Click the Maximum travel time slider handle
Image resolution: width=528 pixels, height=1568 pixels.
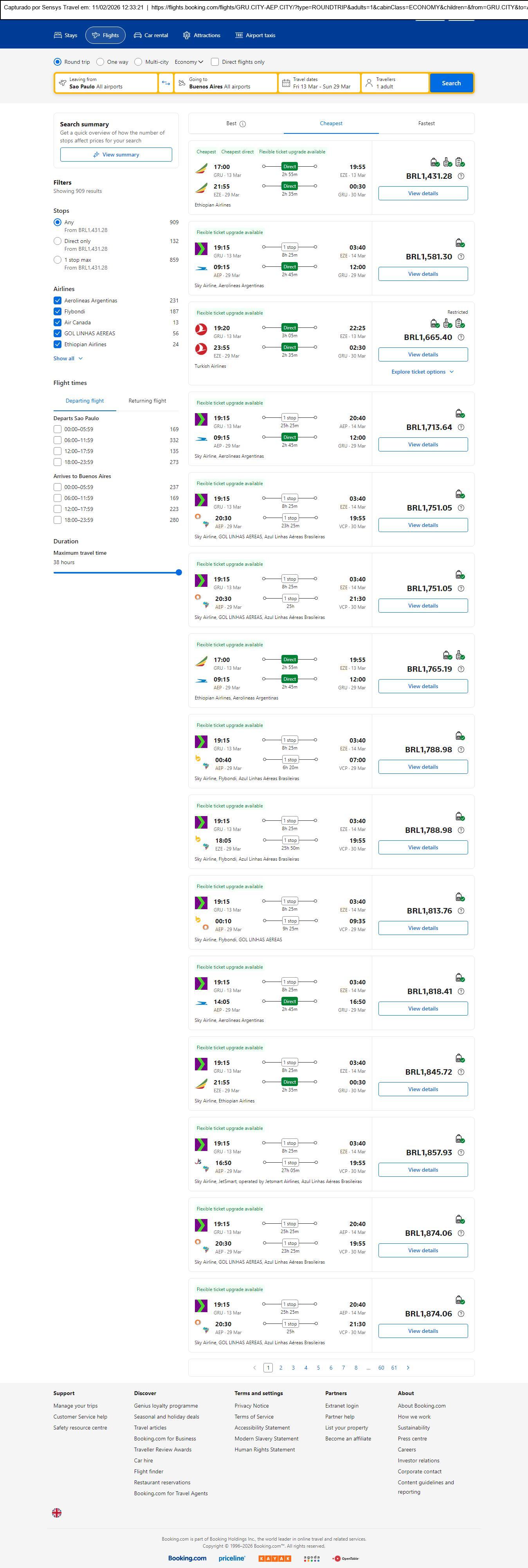pos(178,572)
